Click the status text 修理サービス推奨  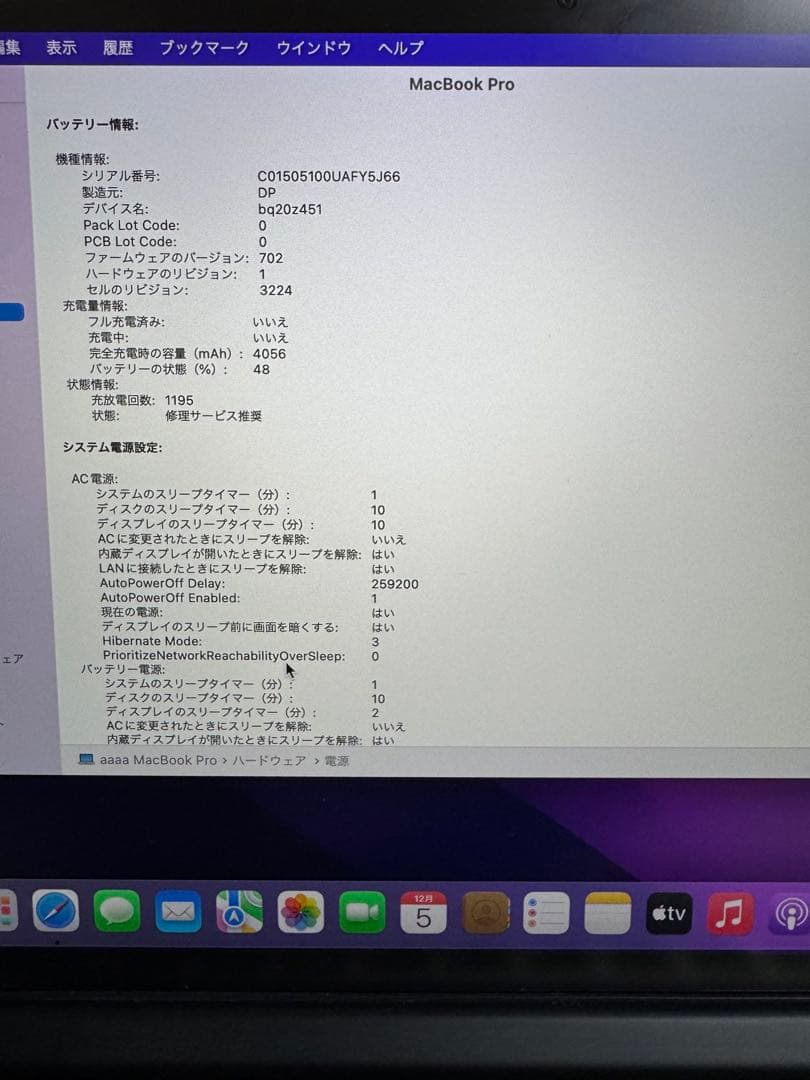point(214,416)
